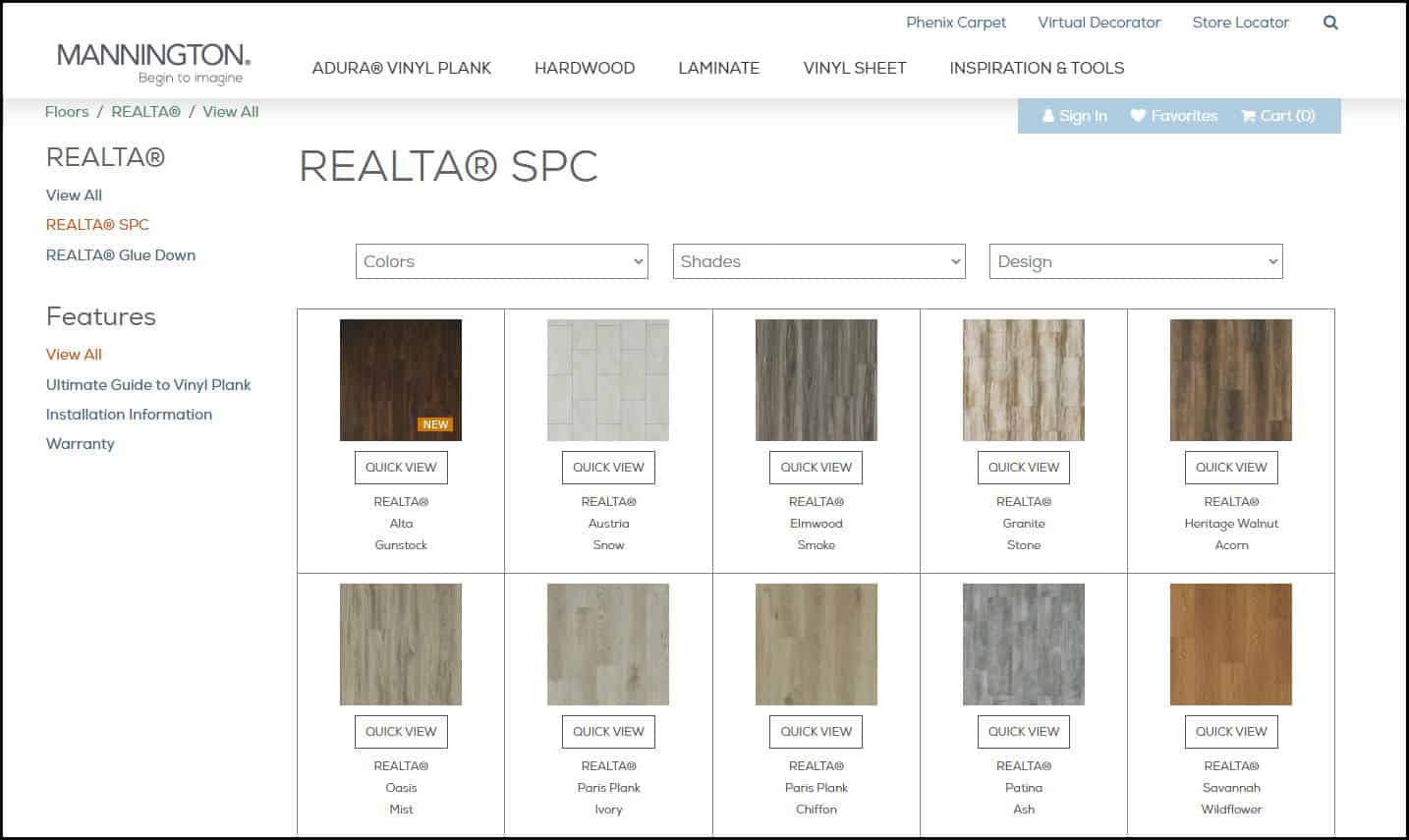The width and height of the screenshot is (1409, 840).
Task: Open the Hardwood menu
Action: pos(585,68)
